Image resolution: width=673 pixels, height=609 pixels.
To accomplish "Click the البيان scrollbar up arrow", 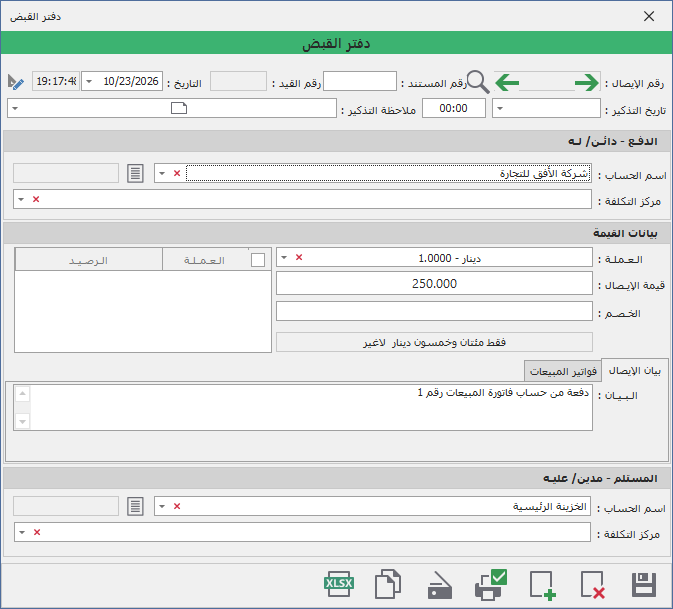I will 23,394.
